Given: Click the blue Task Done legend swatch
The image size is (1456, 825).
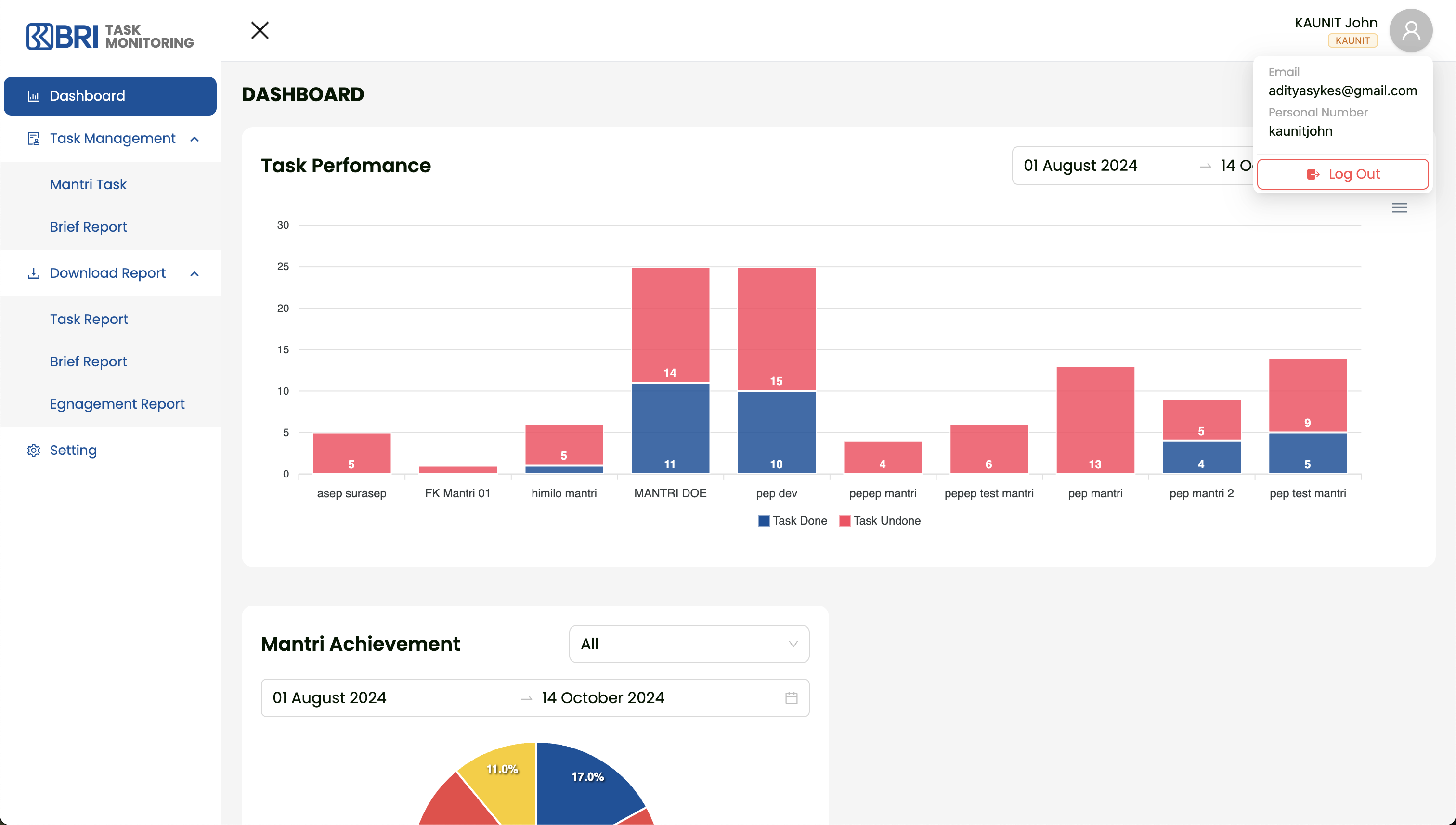Looking at the screenshot, I should click(764, 521).
